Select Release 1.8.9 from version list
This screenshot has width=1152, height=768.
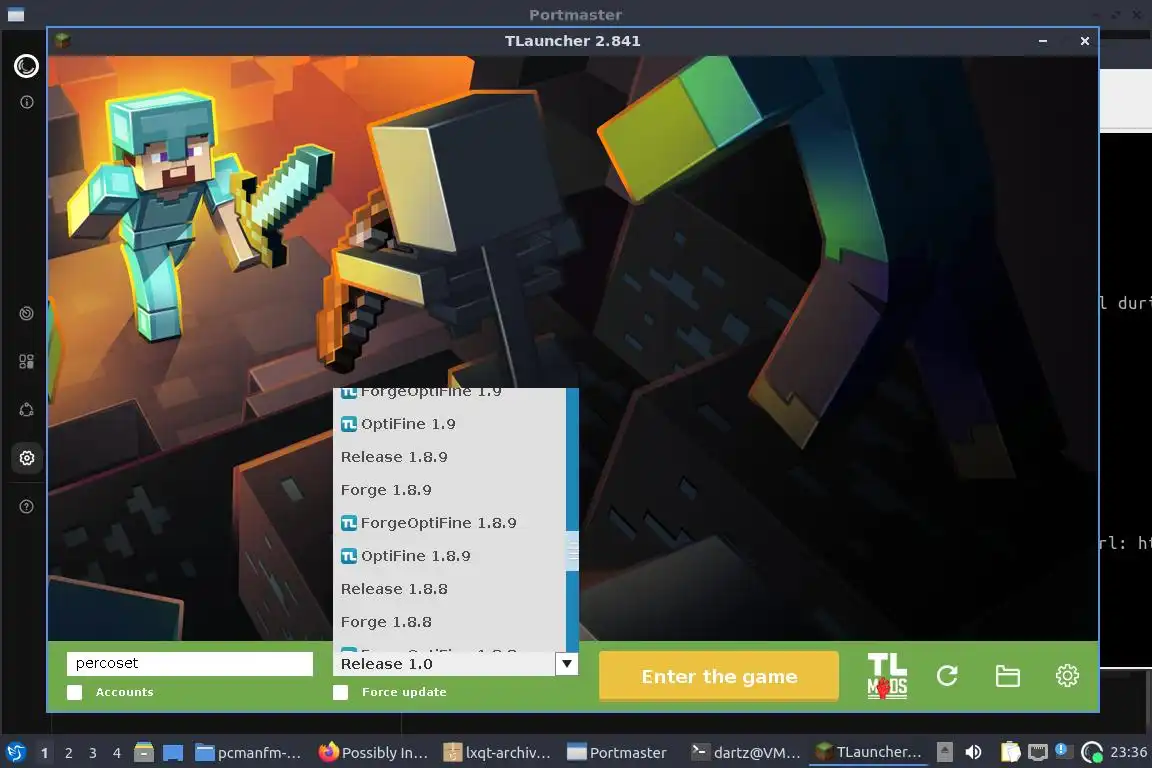point(450,457)
